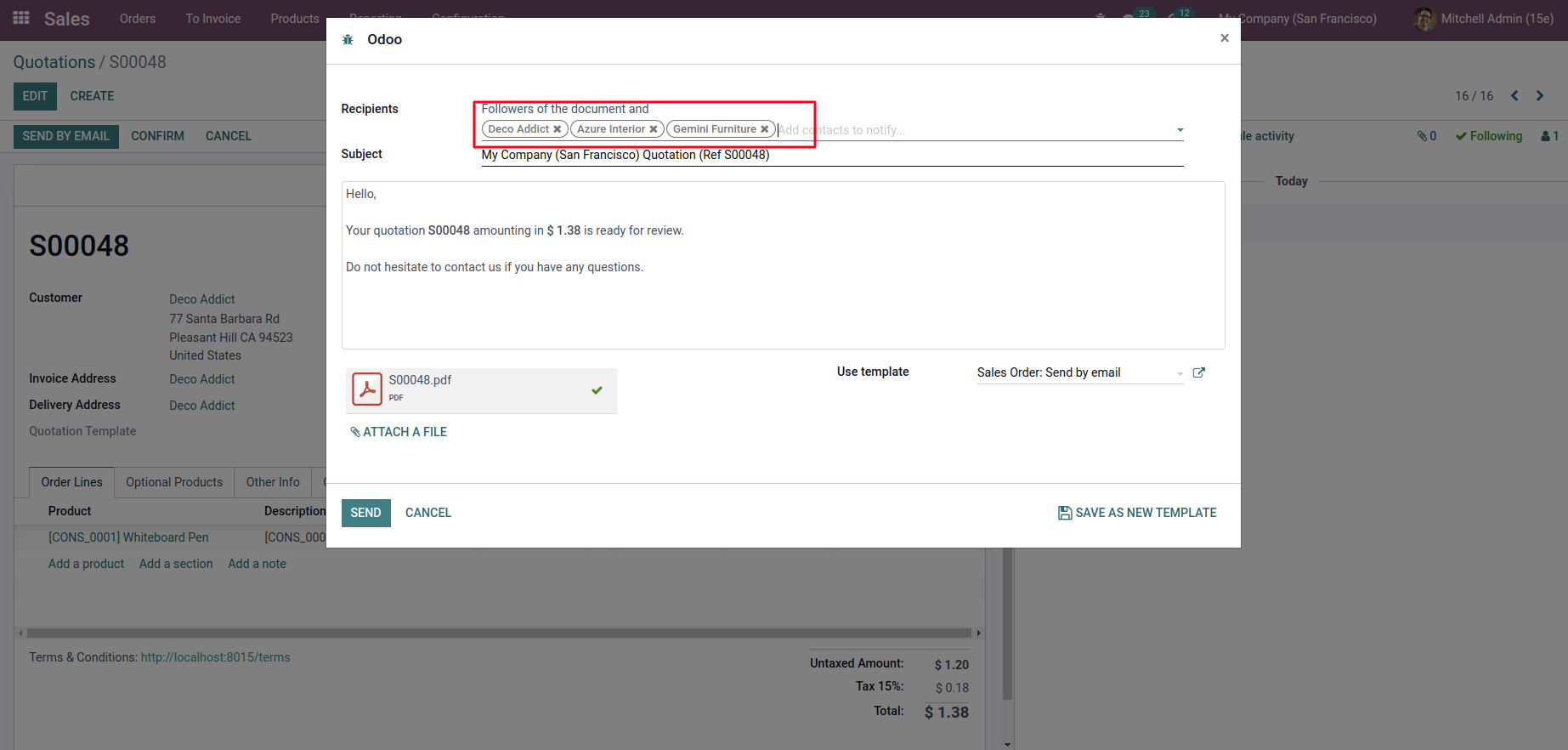1568x750 pixels.
Task: Click the vertical scrollbar of the form
Action: pyautogui.click(x=1007, y=623)
